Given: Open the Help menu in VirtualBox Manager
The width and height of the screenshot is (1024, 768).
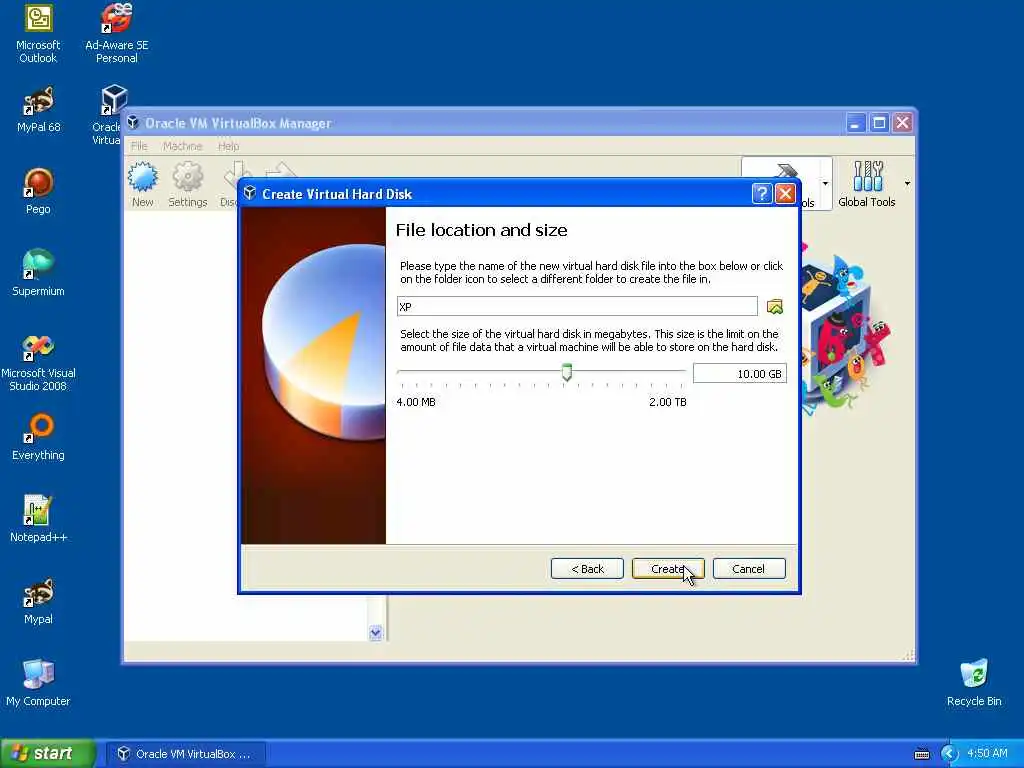Looking at the screenshot, I should [x=229, y=146].
